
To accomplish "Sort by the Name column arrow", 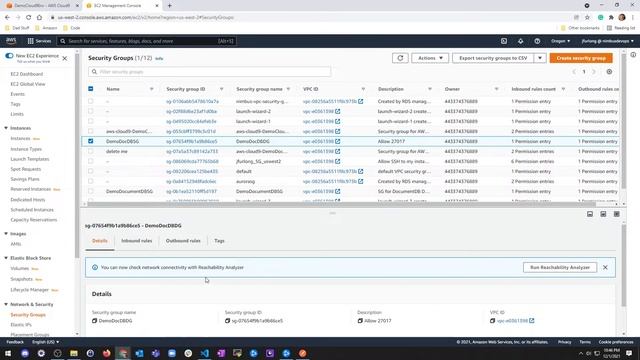I will (x=151, y=89).
